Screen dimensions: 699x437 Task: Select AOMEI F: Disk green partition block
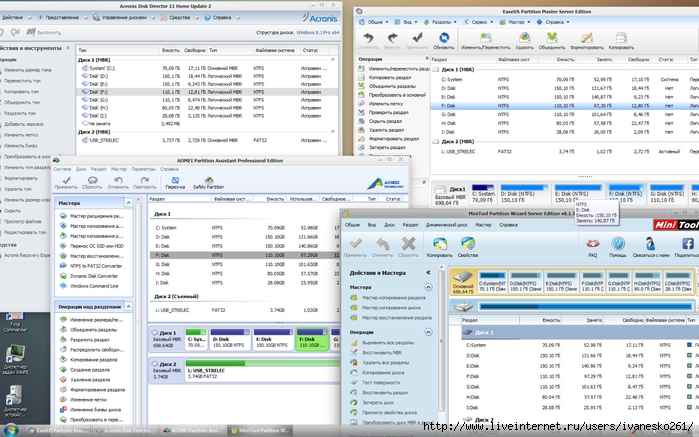[312, 339]
